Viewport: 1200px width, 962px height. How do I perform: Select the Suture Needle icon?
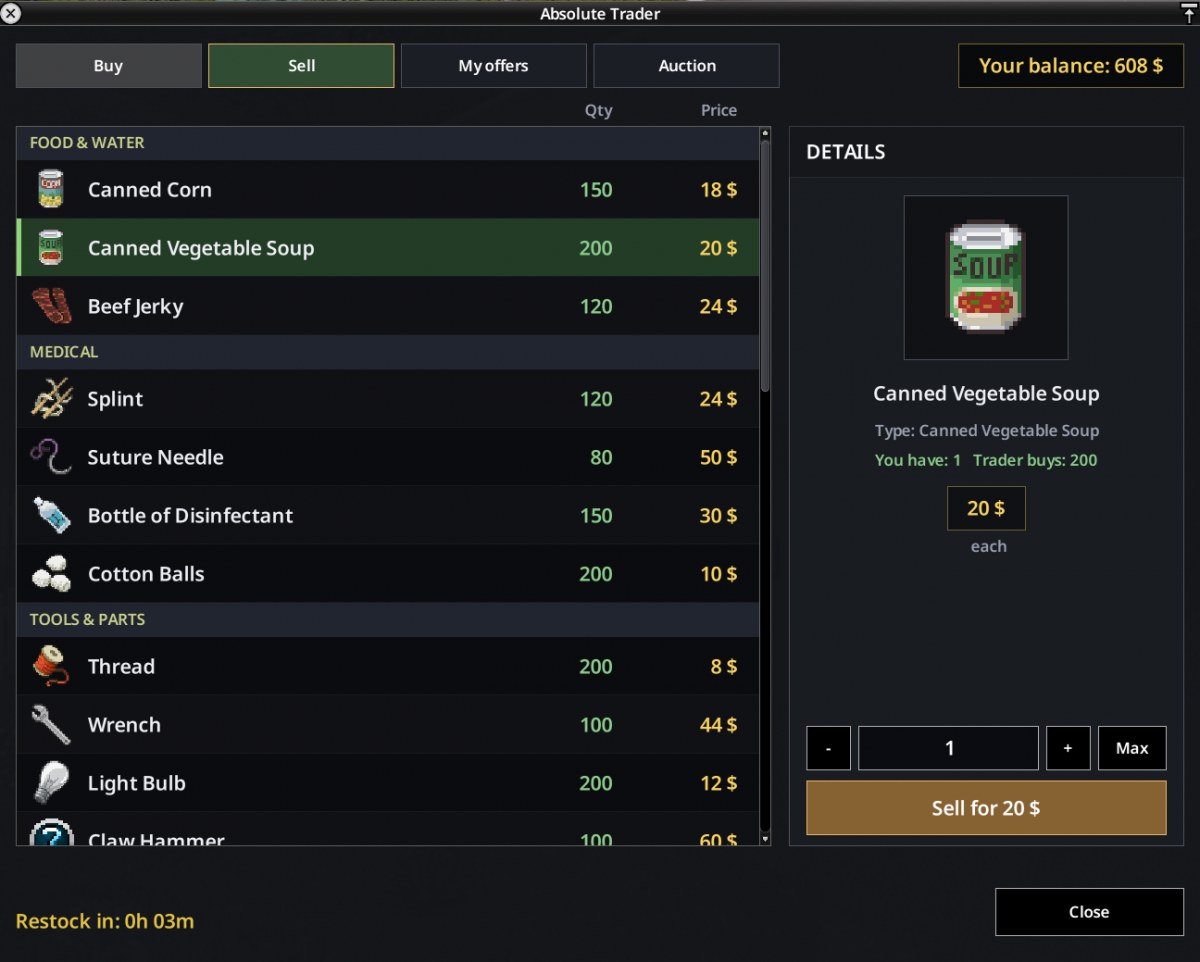(x=50, y=457)
